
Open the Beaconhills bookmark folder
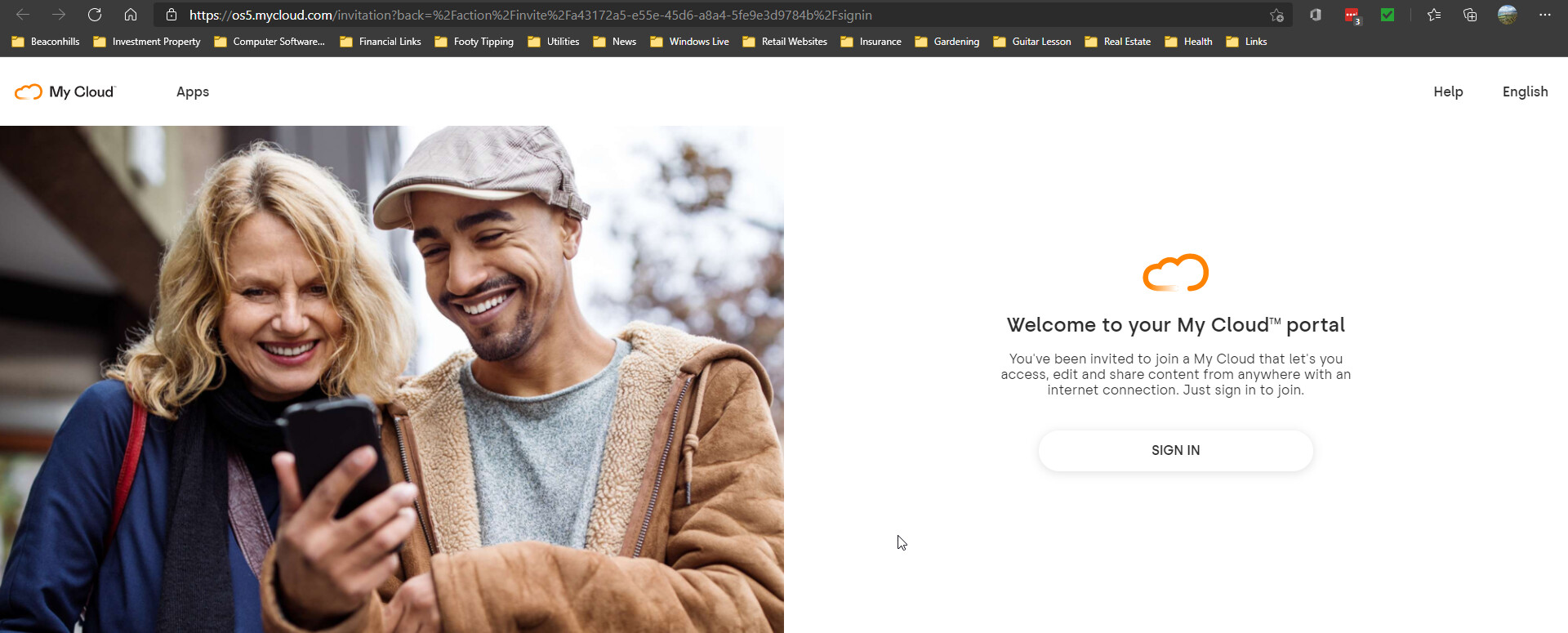click(46, 42)
